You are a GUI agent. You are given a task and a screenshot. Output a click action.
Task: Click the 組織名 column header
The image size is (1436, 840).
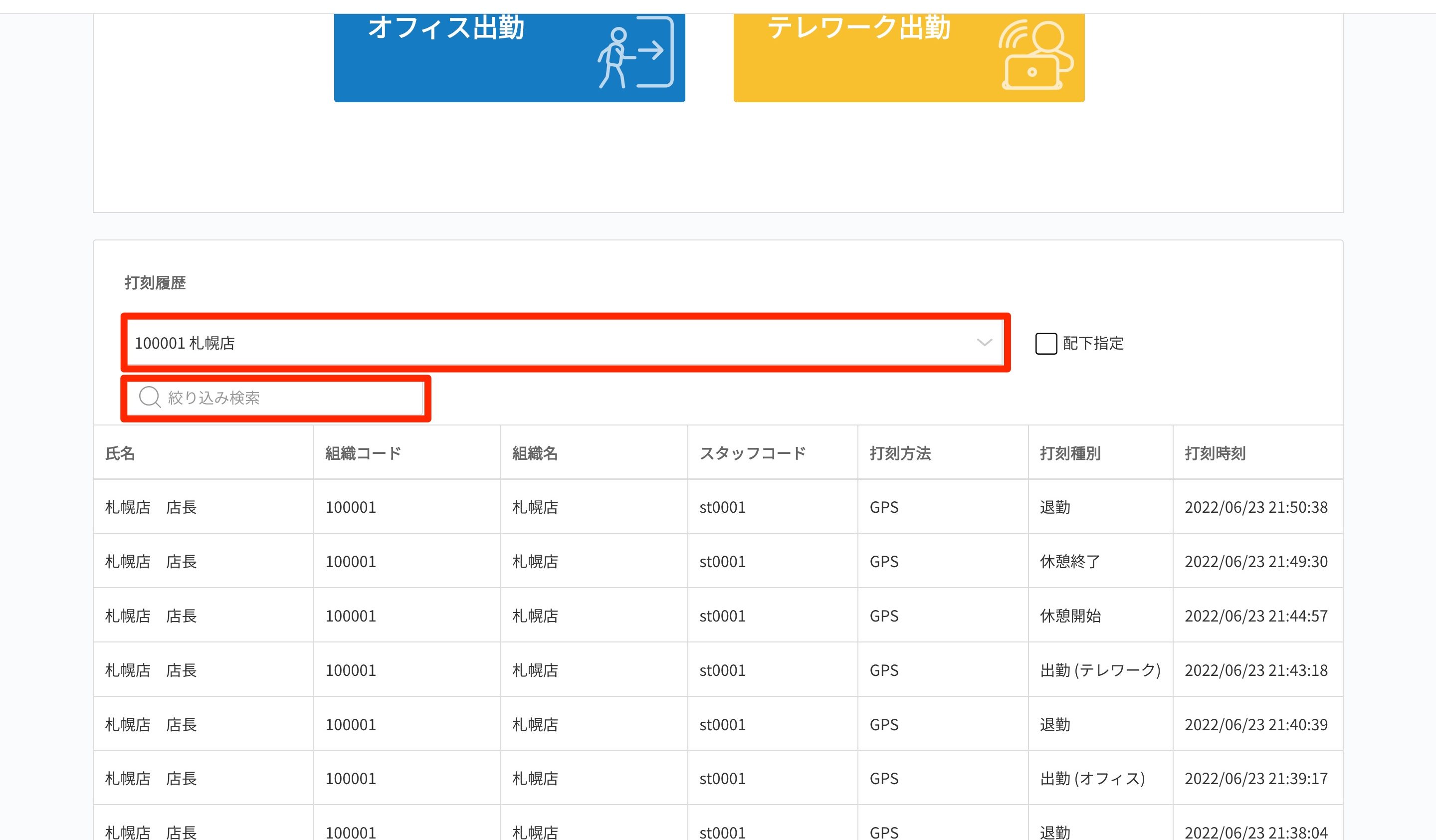535,453
